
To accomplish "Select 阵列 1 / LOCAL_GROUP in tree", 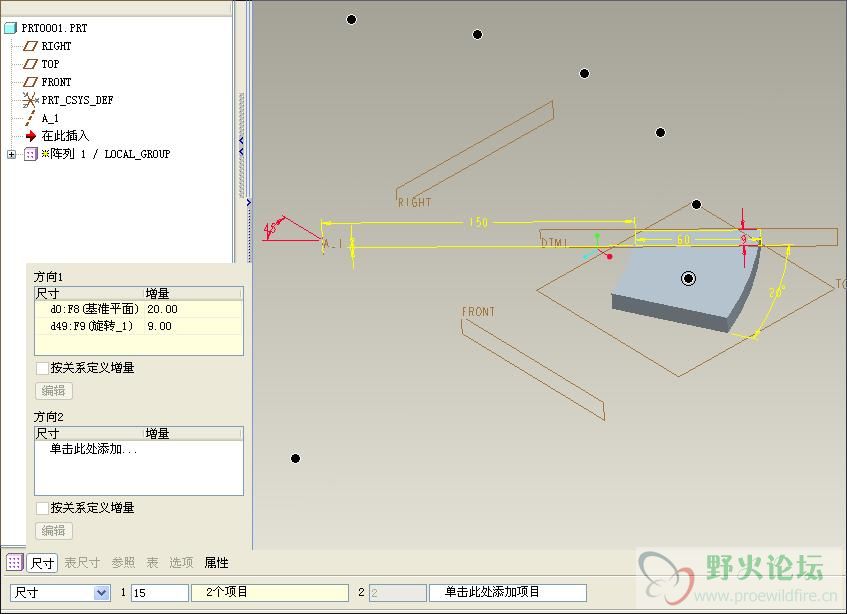I will point(110,154).
